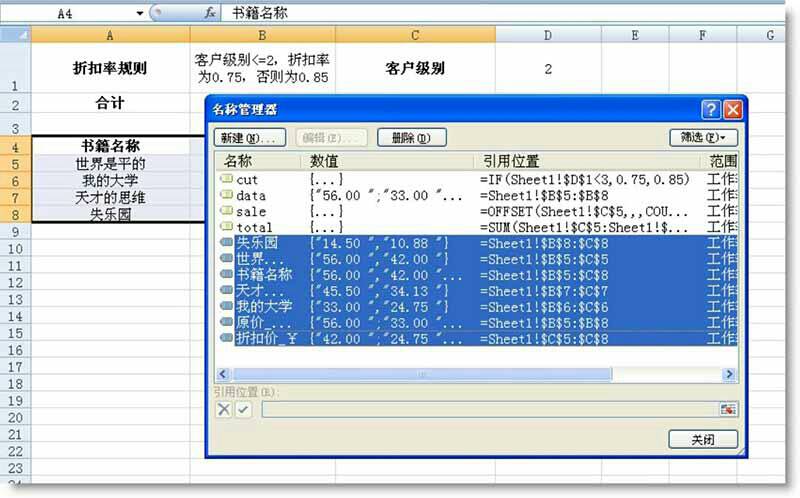800x498 pixels.
Task: Click the horizontal scrollbar right arrow
Action: click(730, 374)
